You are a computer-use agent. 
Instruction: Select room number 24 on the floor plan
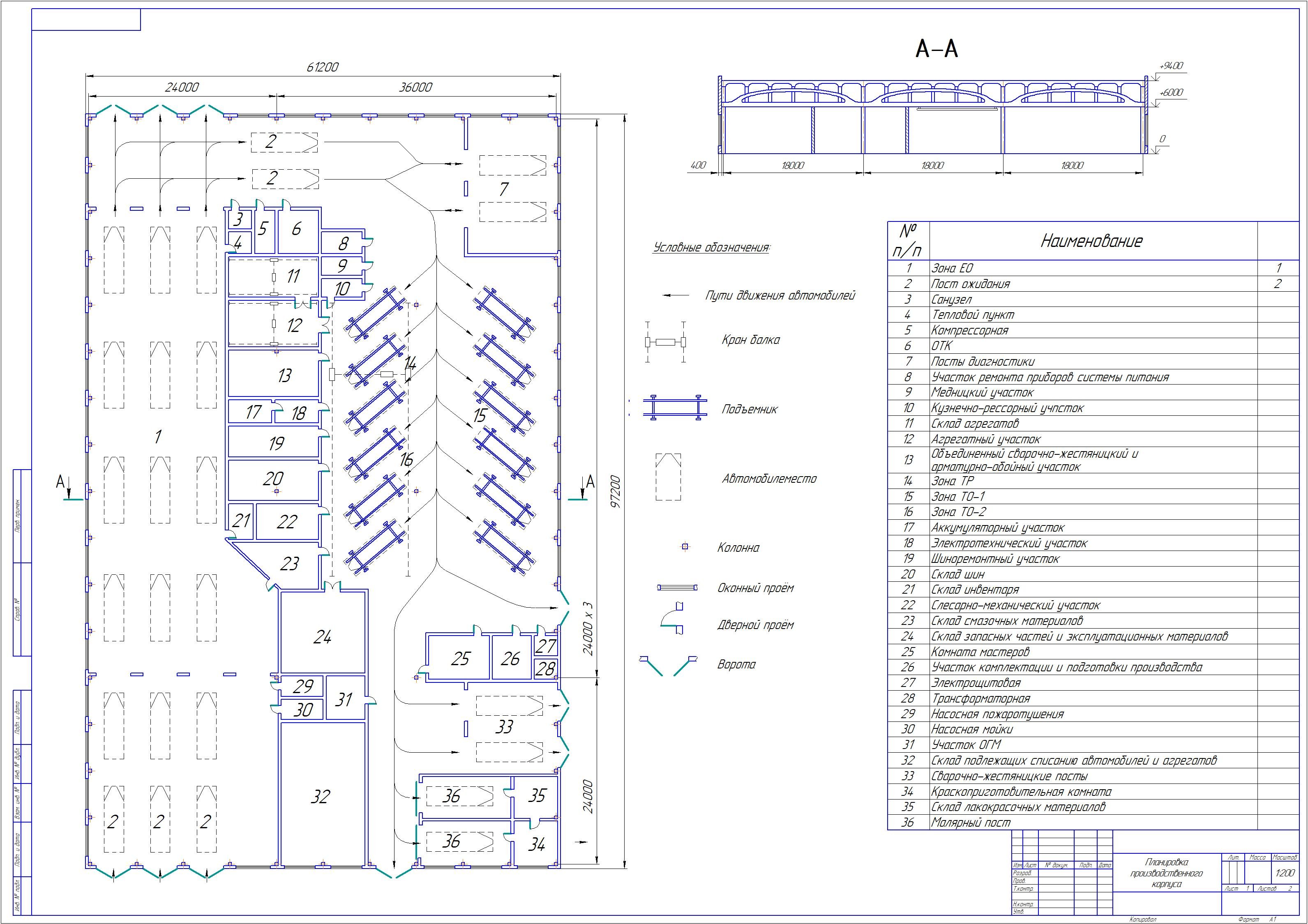point(323,637)
